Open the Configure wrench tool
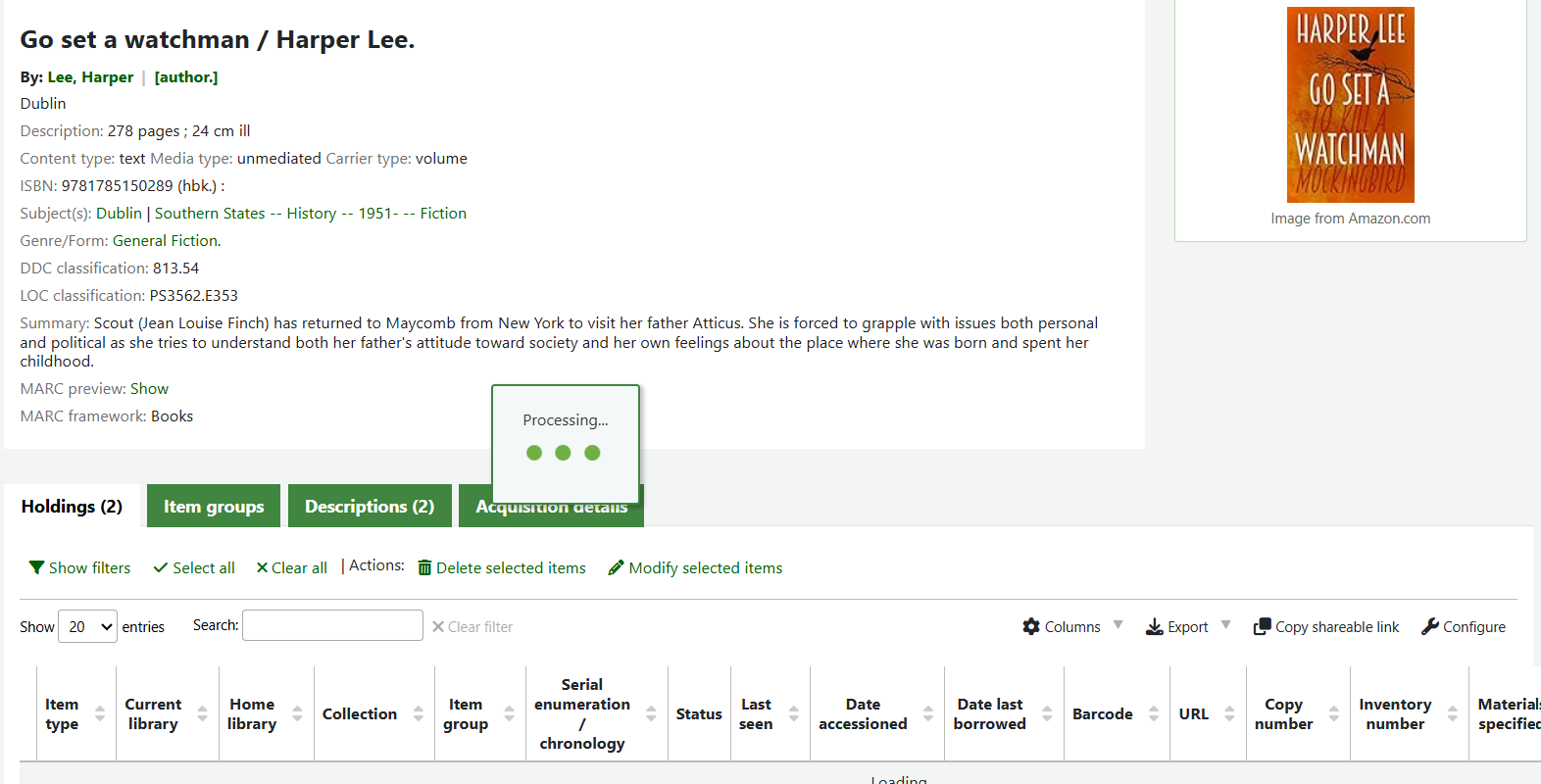The width and height of the screenshot is (1541, 784). click(x=1430, y=626)
